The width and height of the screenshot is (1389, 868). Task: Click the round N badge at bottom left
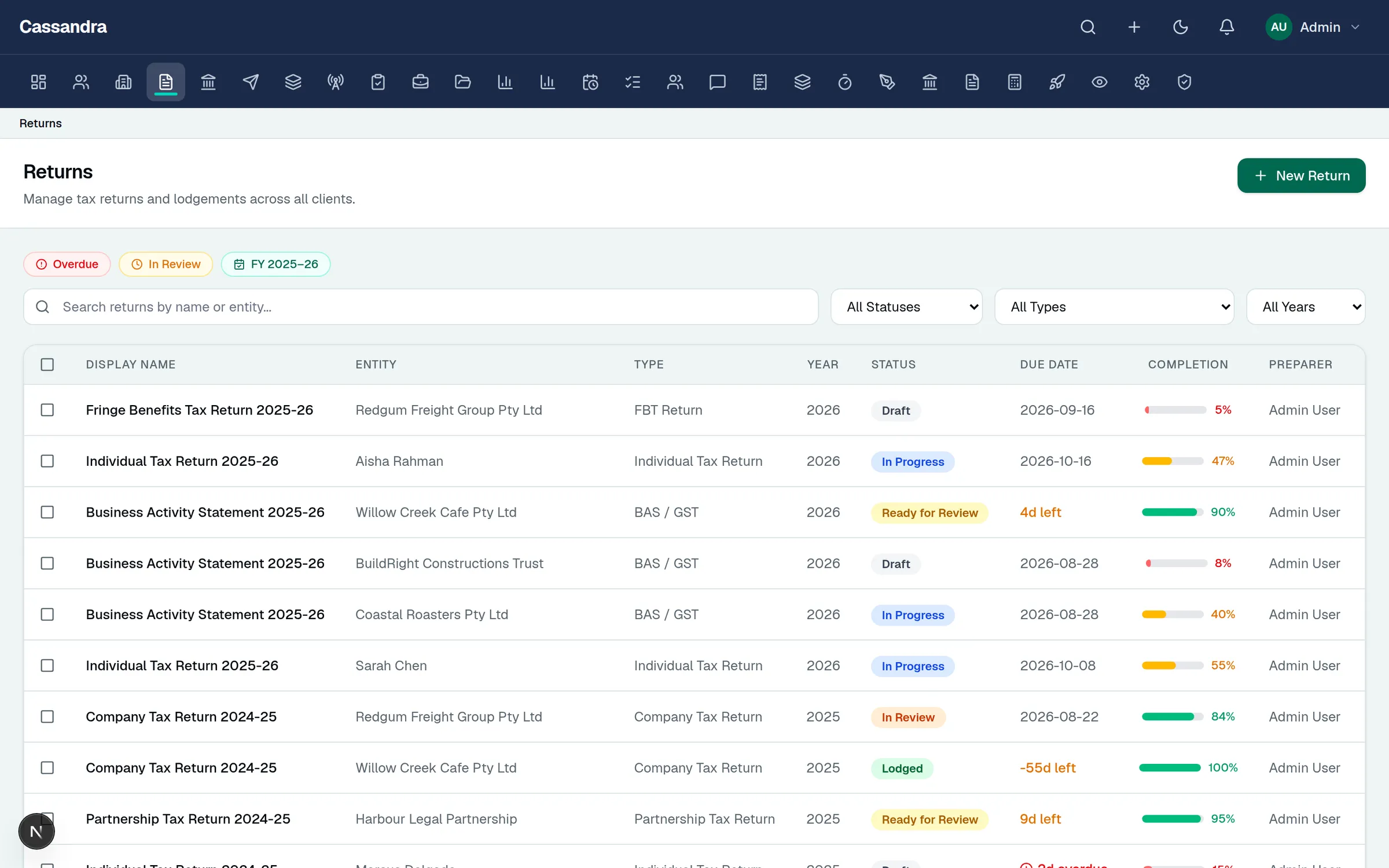36,832
